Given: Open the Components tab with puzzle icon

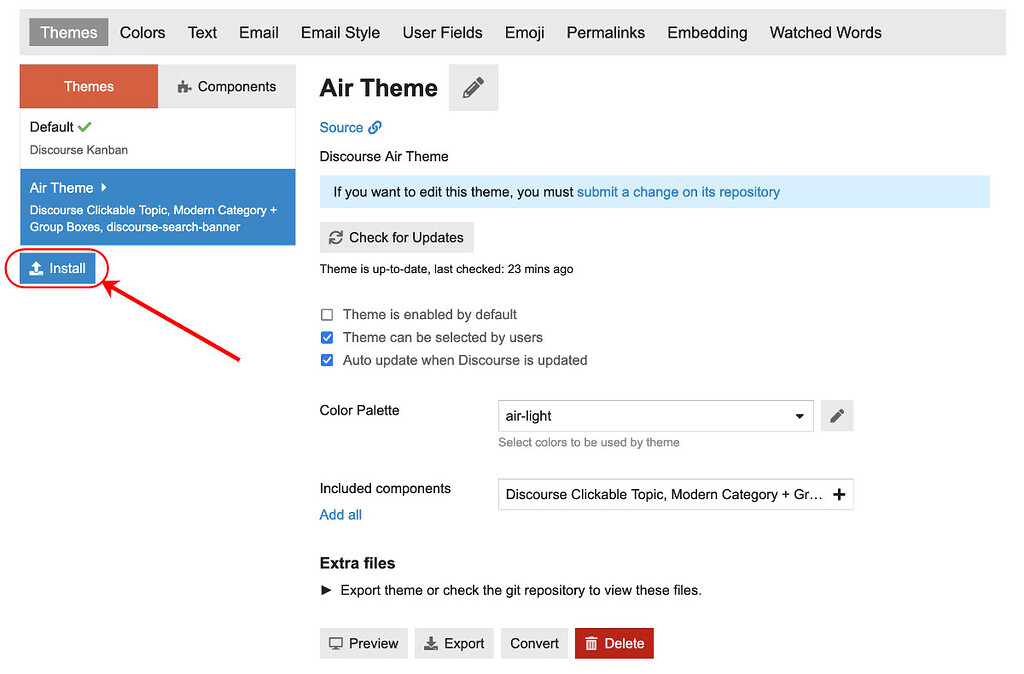Looking at the screenshot, I should coord(227,87).
